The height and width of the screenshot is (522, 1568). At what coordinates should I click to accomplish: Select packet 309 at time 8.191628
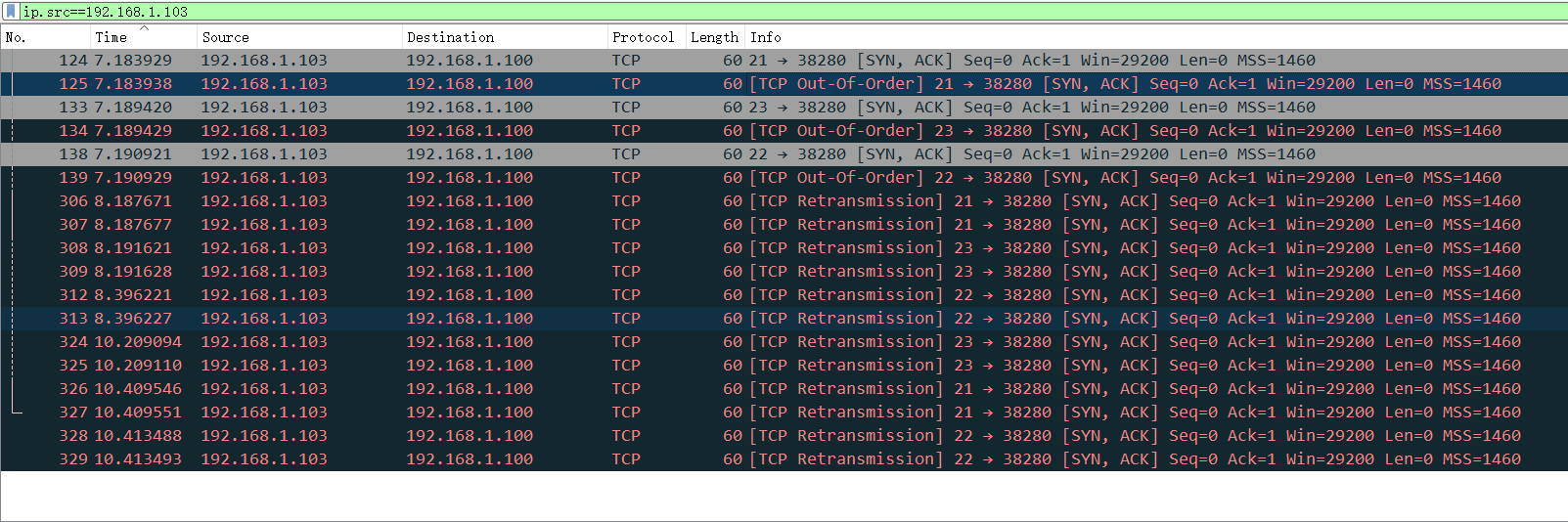coord(784,272)
